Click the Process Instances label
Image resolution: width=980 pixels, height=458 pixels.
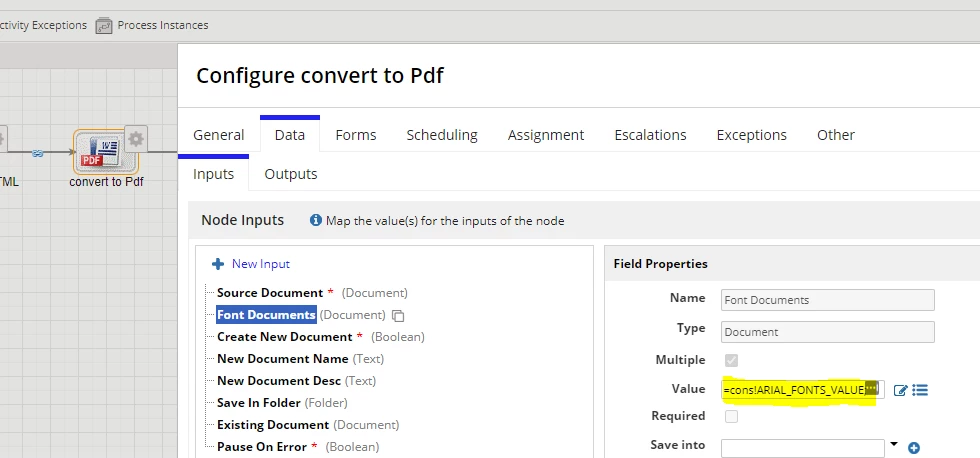tap(162, 26)
